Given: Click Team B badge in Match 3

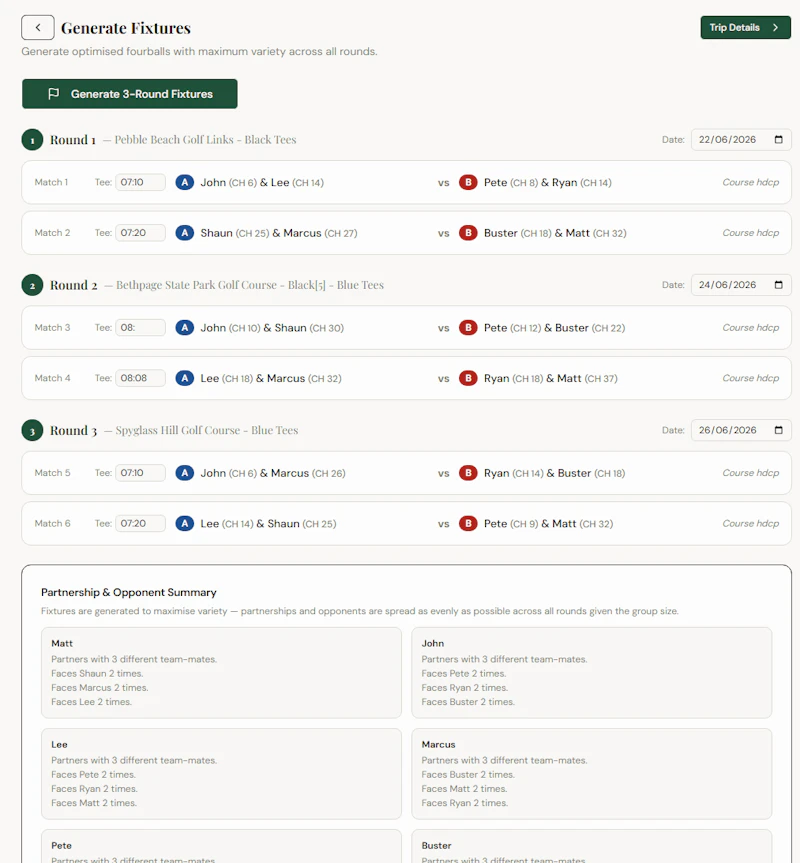Looking at the screenshot, I should 468,327.
